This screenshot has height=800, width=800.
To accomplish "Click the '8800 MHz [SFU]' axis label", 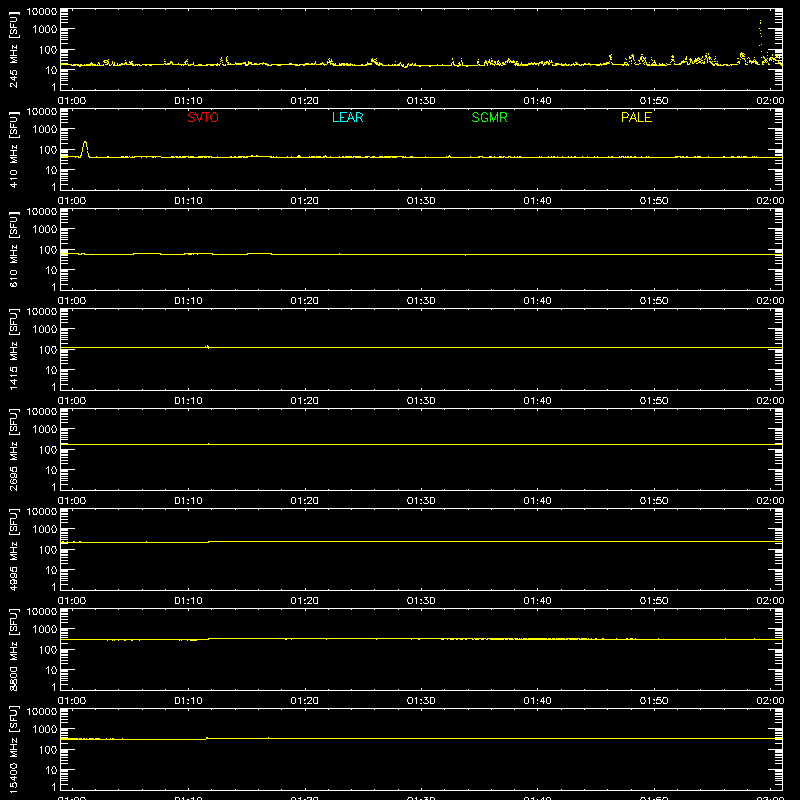I will pyautogui.click(x=13, y=650).
